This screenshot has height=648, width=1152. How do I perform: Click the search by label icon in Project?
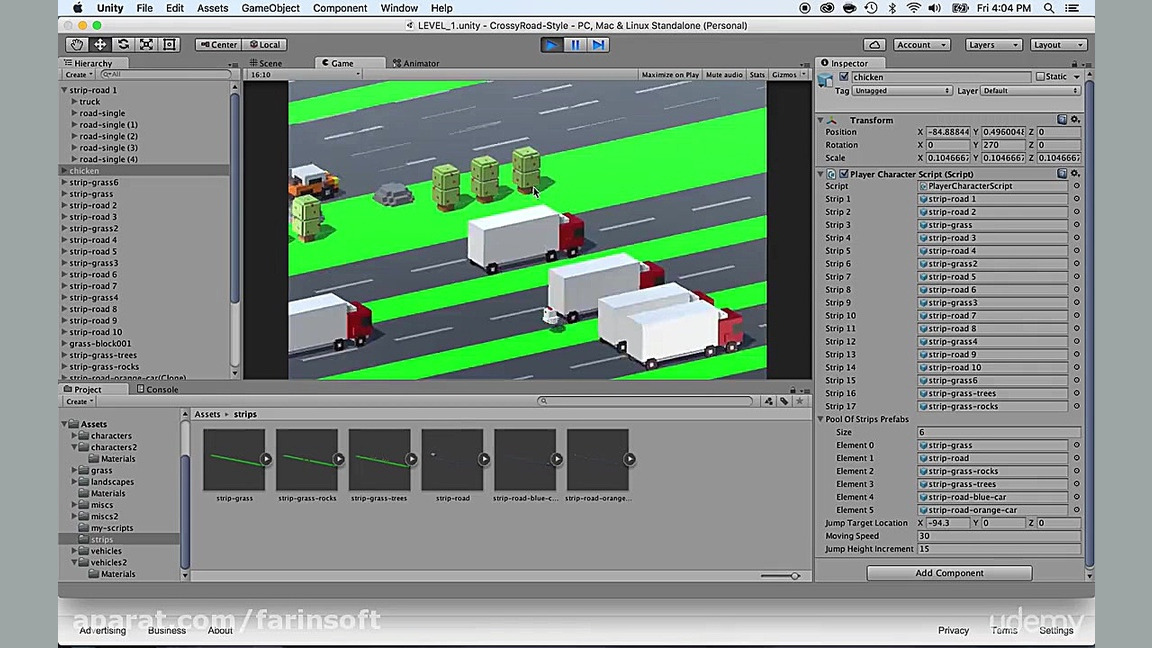point(784,401)
